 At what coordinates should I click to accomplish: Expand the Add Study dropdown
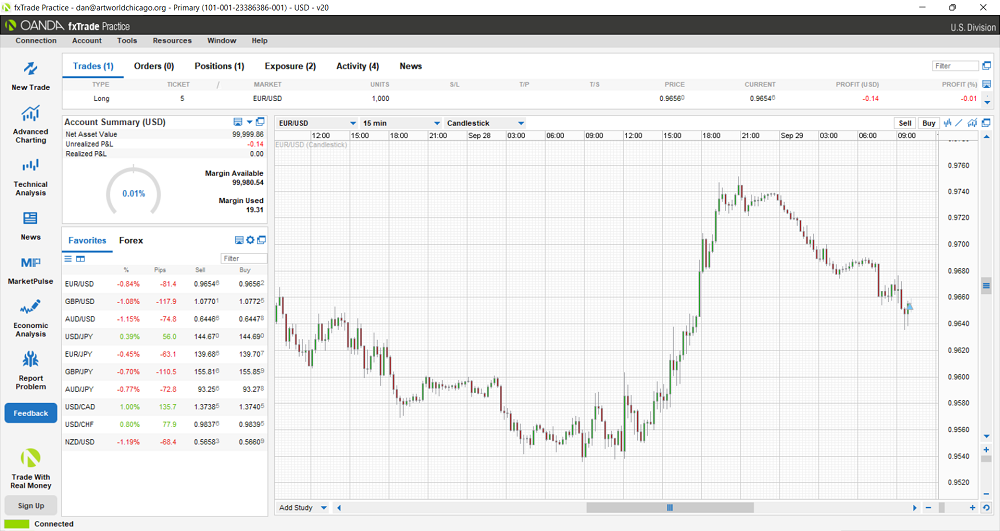323,508
